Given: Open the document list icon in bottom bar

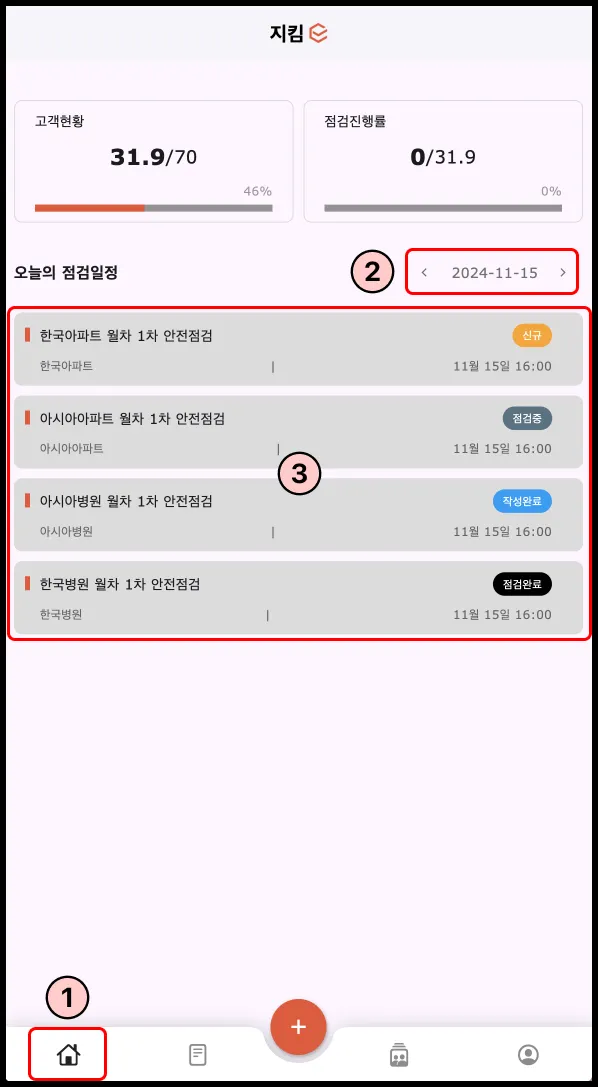Looking at the screenshot, I should (x=197, y=1055).
